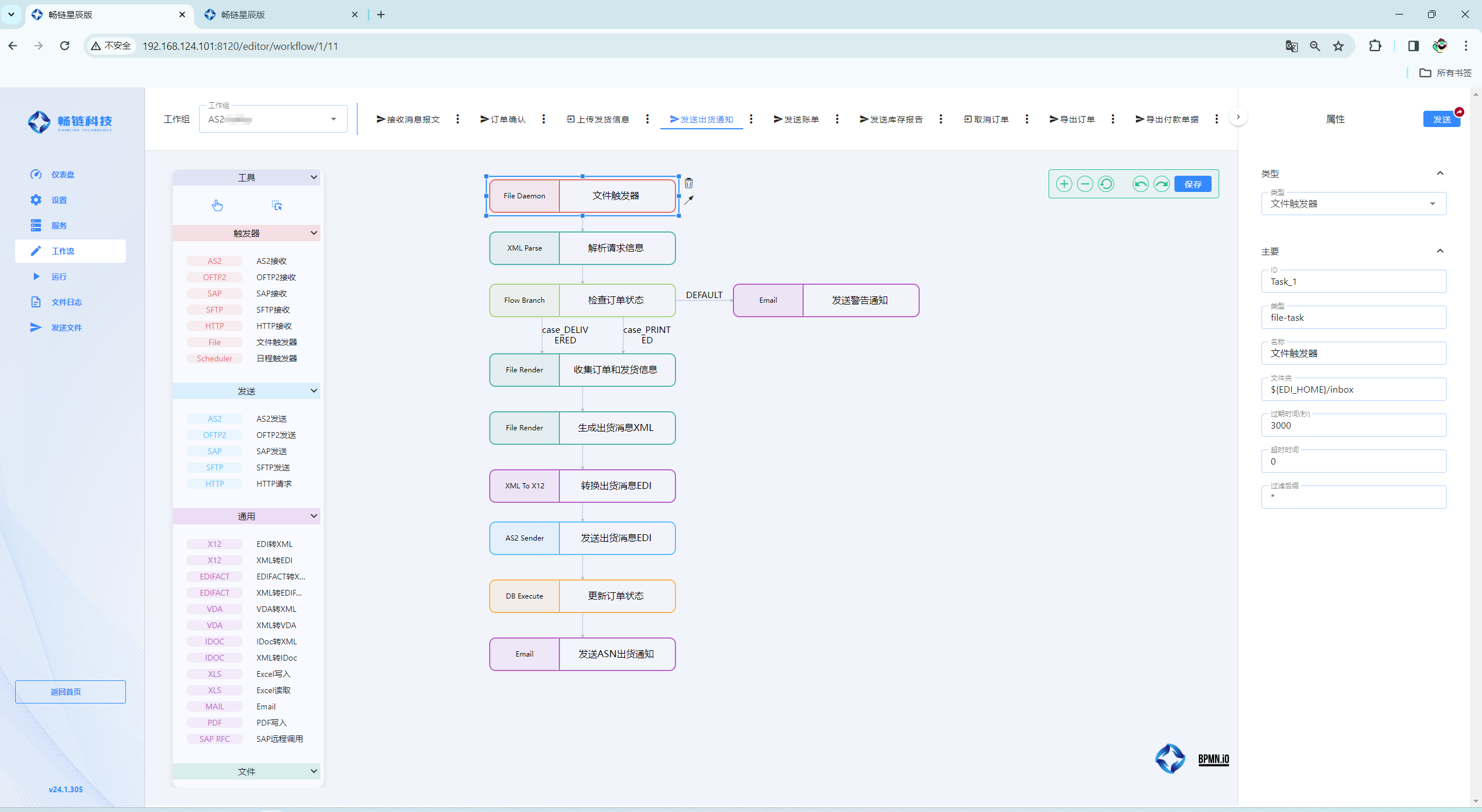Collapse the 触发器 palette section
The image size is (1482, 812).
coord(314,233)
